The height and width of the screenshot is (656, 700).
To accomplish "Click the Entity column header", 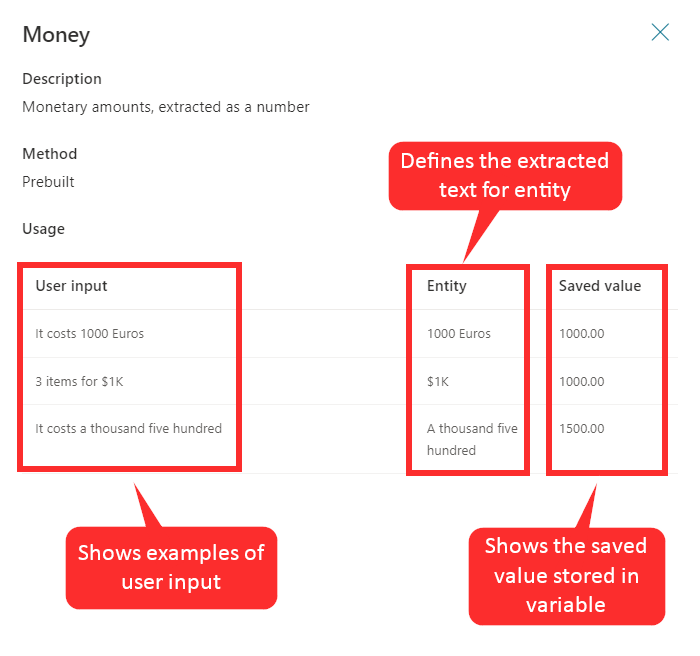I will click(446, 286).
